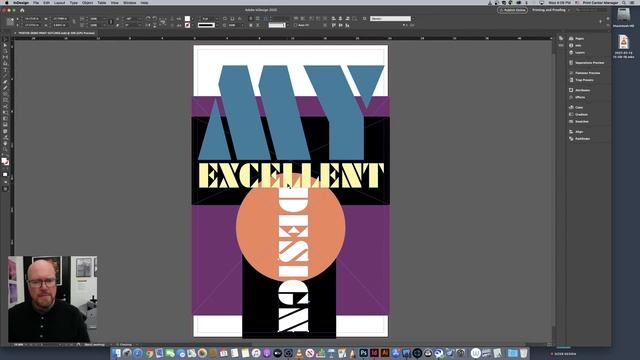The height and width of the screenshot is (360, 640).
Task: Open the Flattener Preview panel
Action: coord(585,73)
